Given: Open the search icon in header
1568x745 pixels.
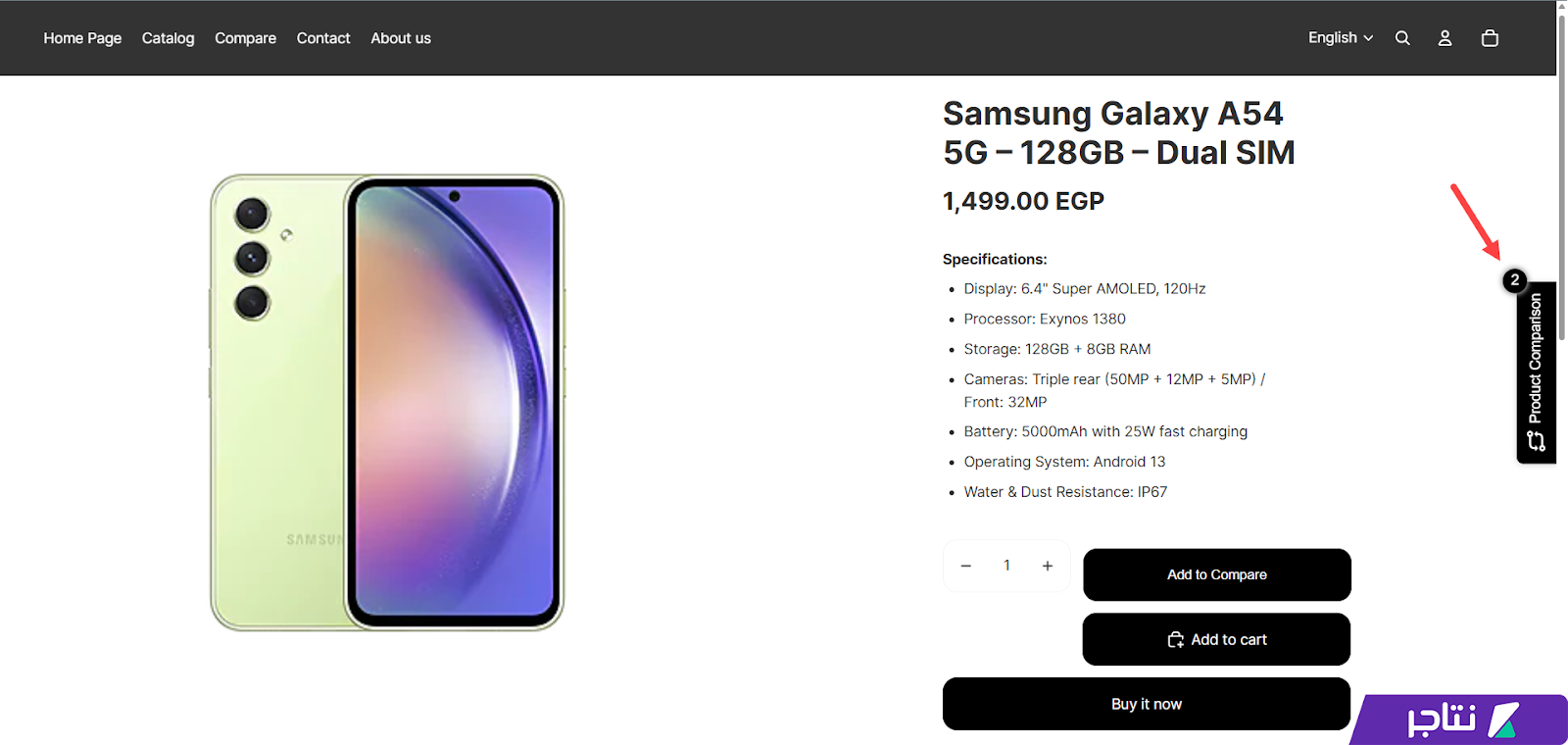Looking at the screenshot, I should (1402, 38).
